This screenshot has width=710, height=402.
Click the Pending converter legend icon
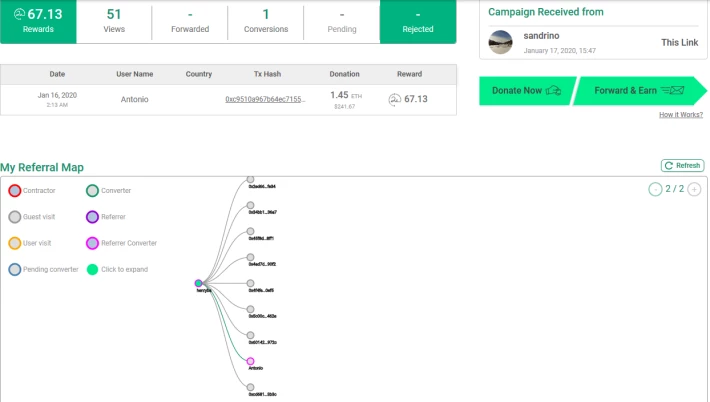(x=15, y=269)
